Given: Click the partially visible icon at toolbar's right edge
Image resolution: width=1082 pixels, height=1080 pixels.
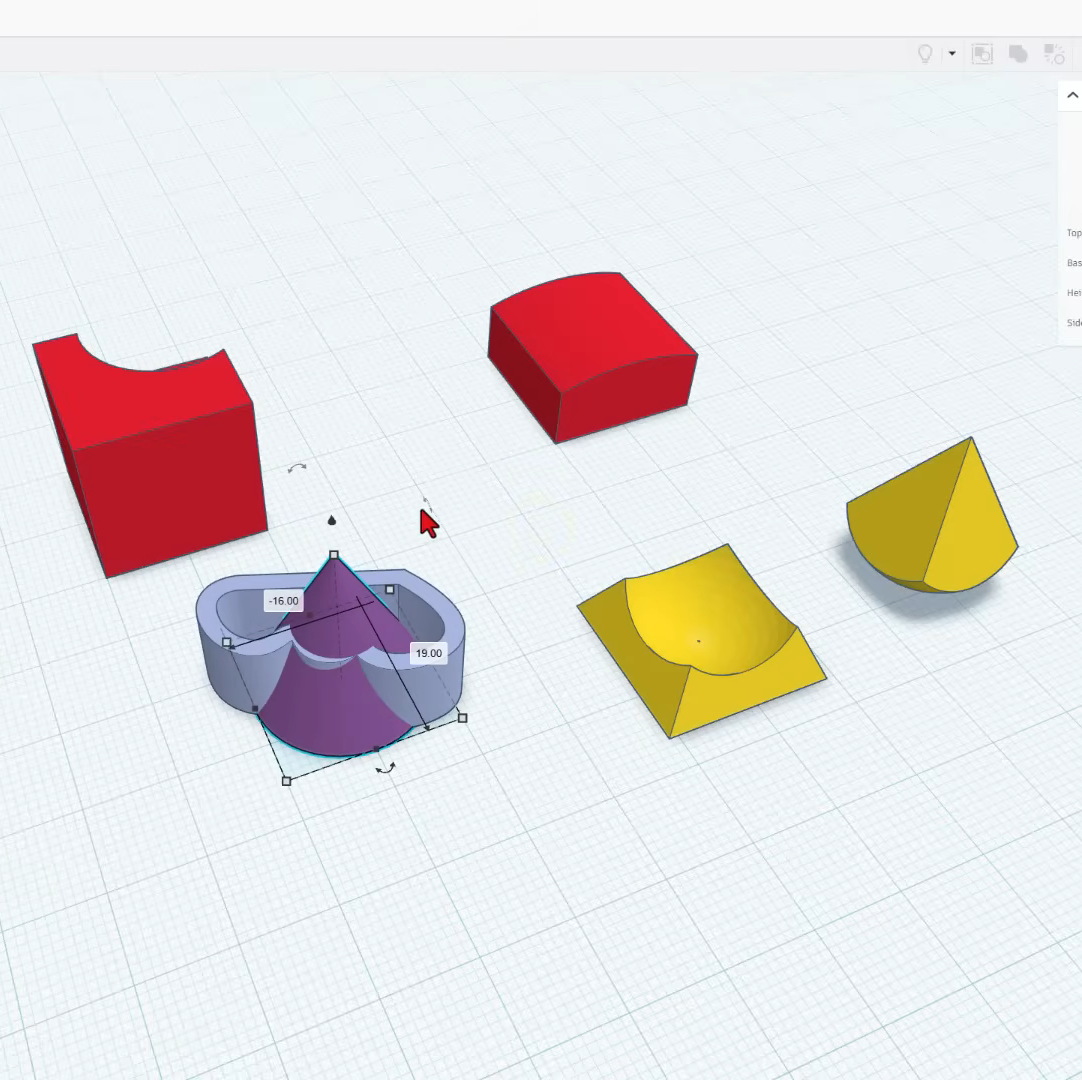Looking at the screenshot, I should (1054, 54).
